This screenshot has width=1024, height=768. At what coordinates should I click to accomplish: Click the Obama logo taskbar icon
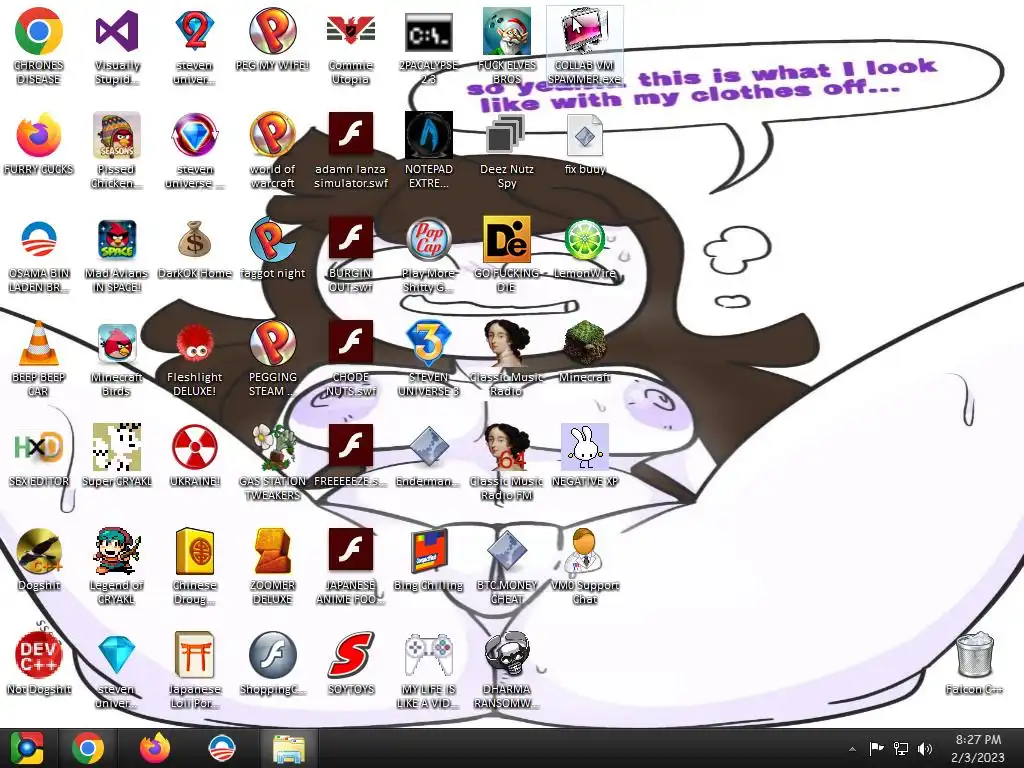(221, 748)
